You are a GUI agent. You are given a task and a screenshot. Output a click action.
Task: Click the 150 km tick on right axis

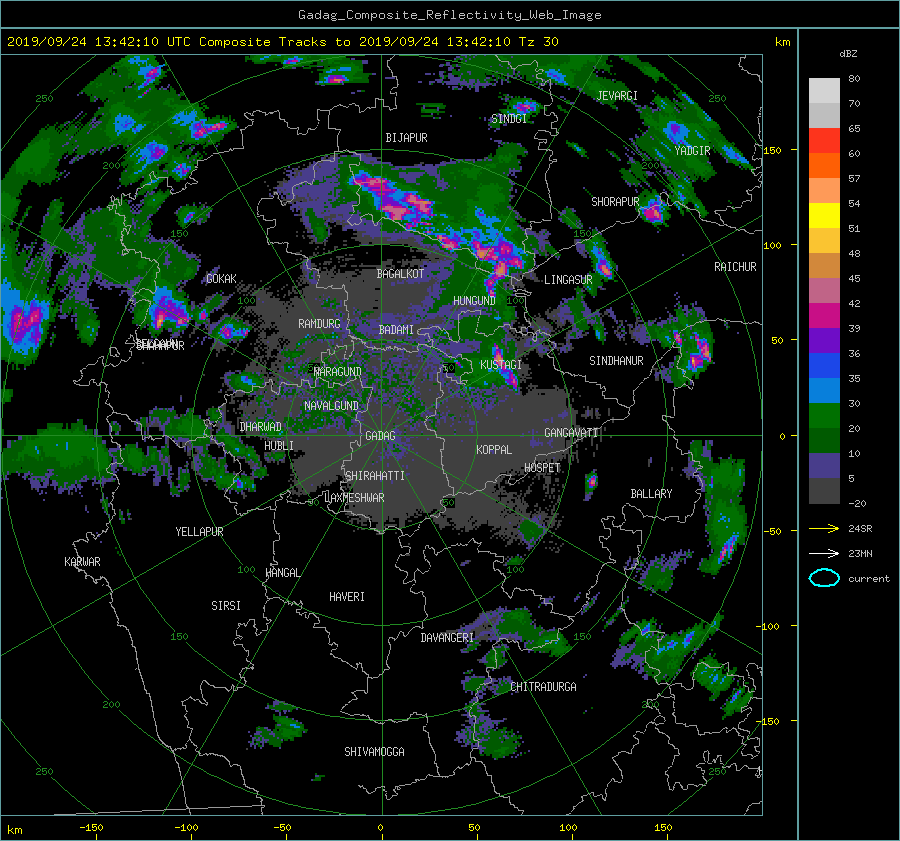772,150
